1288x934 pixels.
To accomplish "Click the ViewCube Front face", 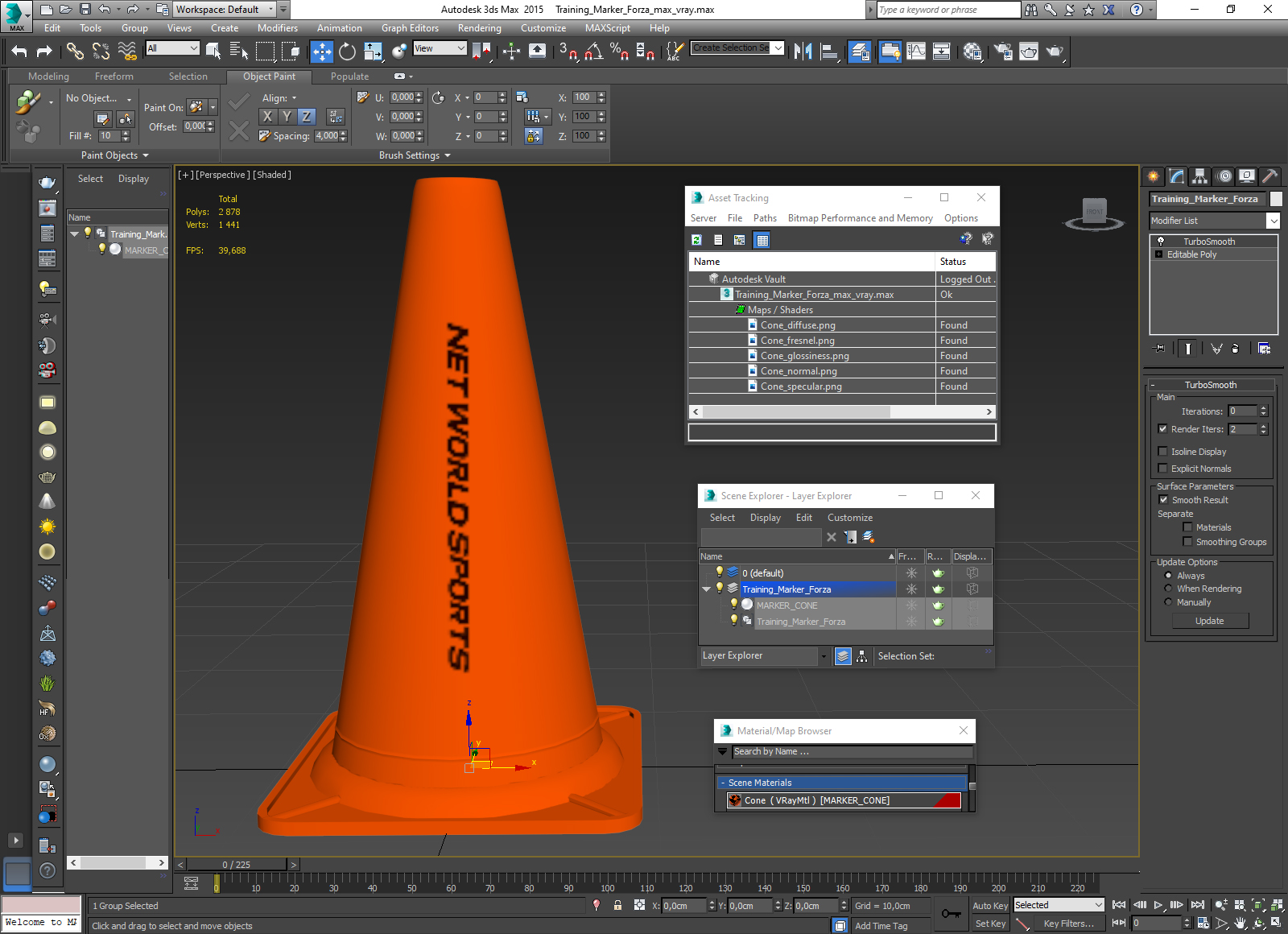I will (1094, 211).
